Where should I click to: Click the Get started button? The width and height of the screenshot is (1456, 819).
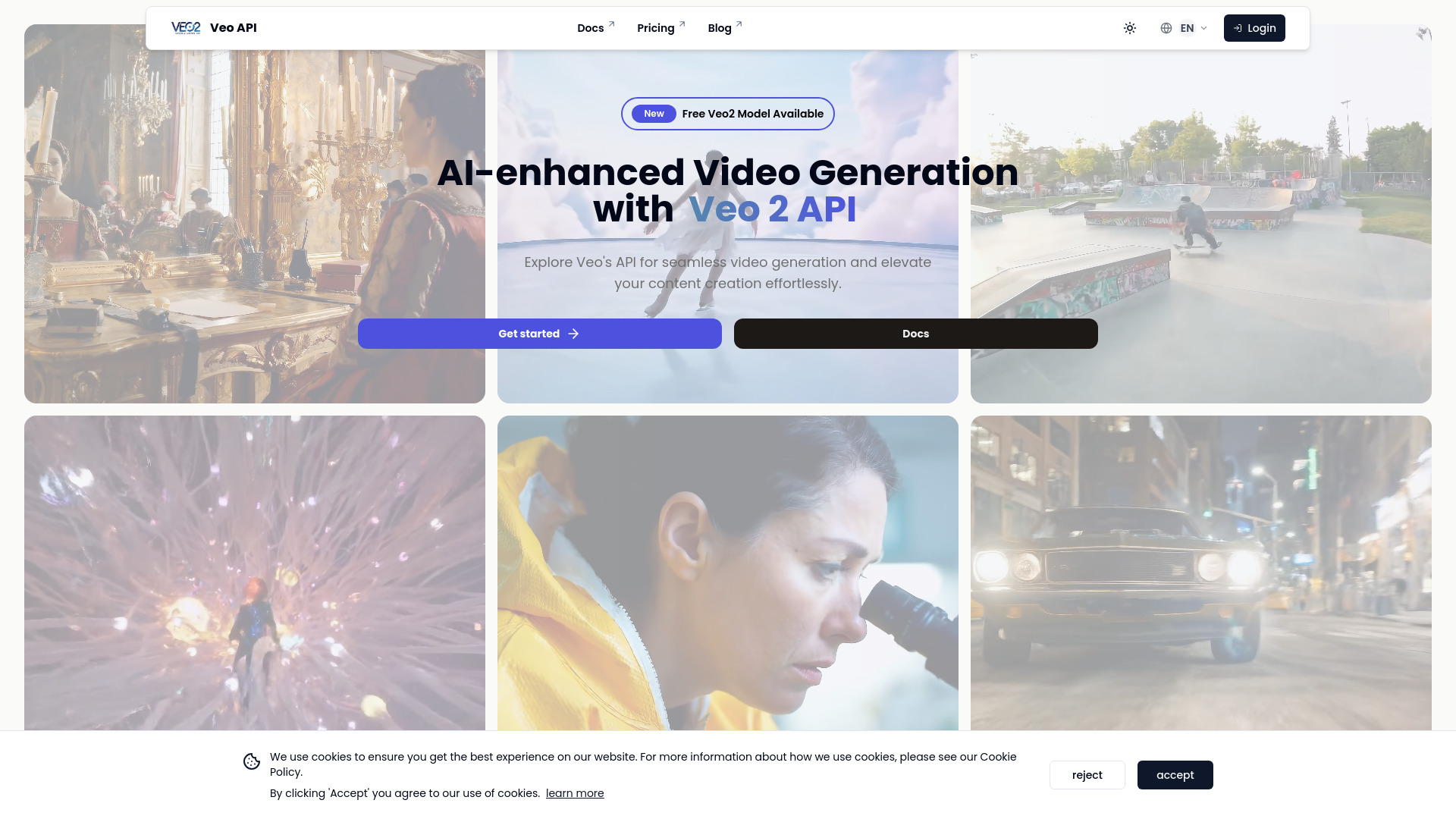[539, 333]
